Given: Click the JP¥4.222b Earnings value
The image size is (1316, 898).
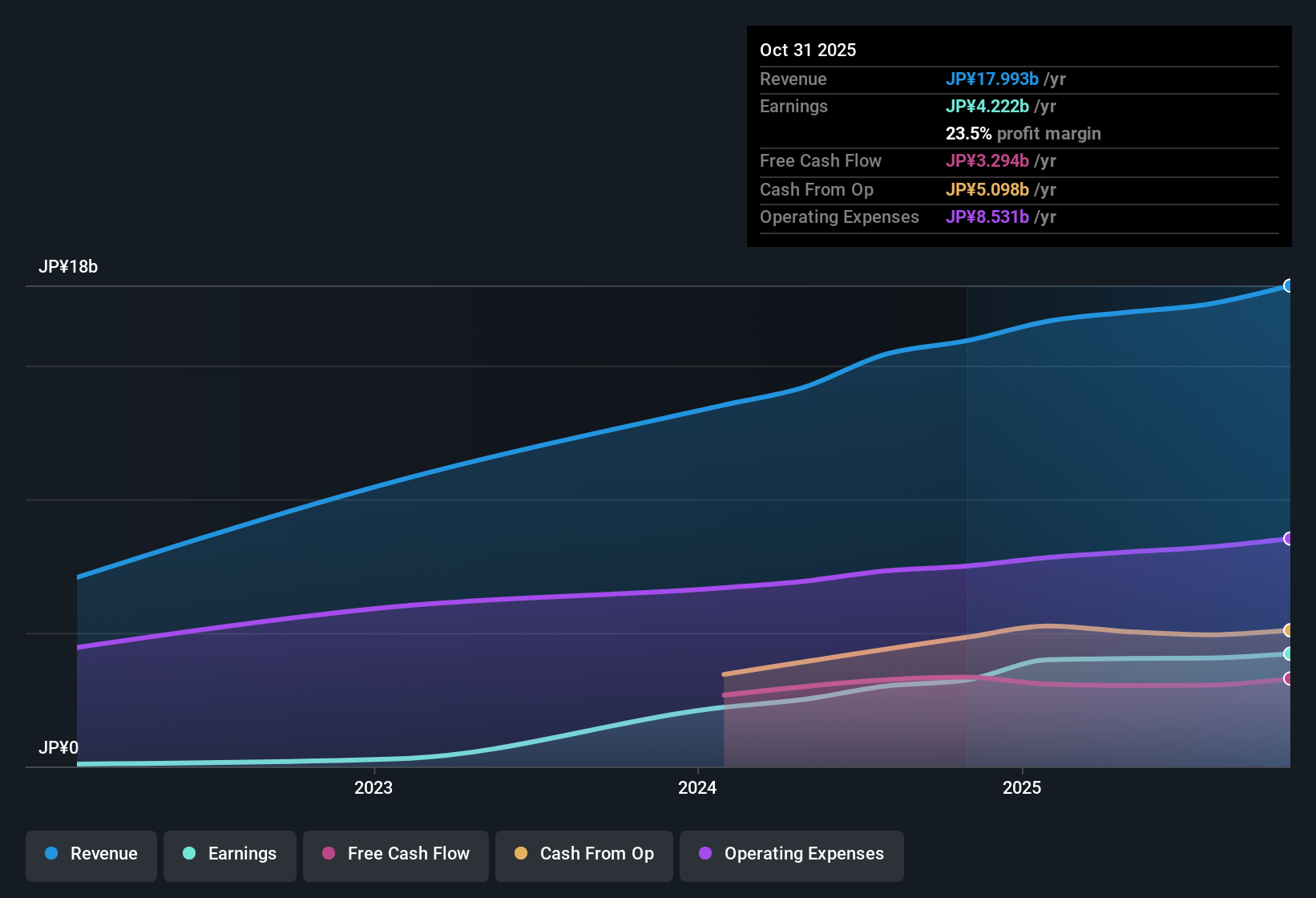Looking at the screenshot, I should (988, 106).
